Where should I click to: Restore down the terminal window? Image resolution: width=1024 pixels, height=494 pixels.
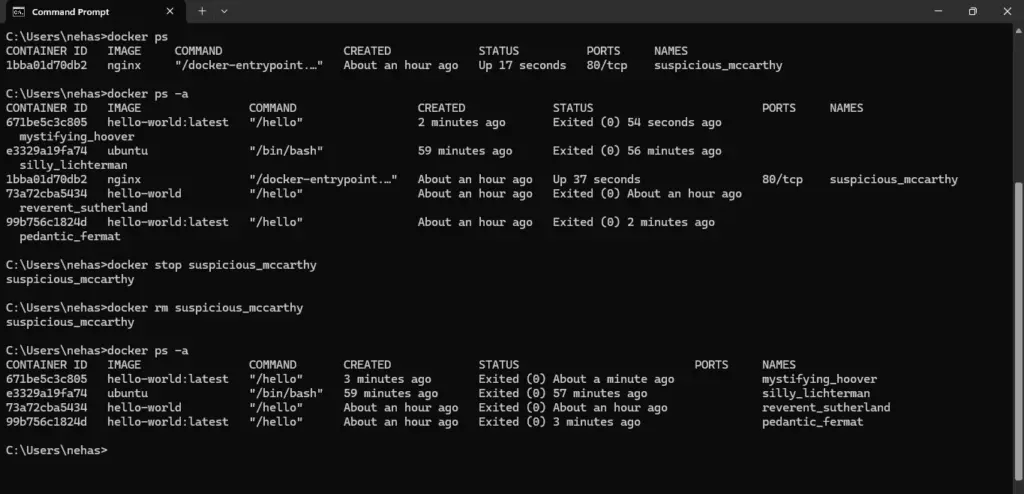point(972,11)
